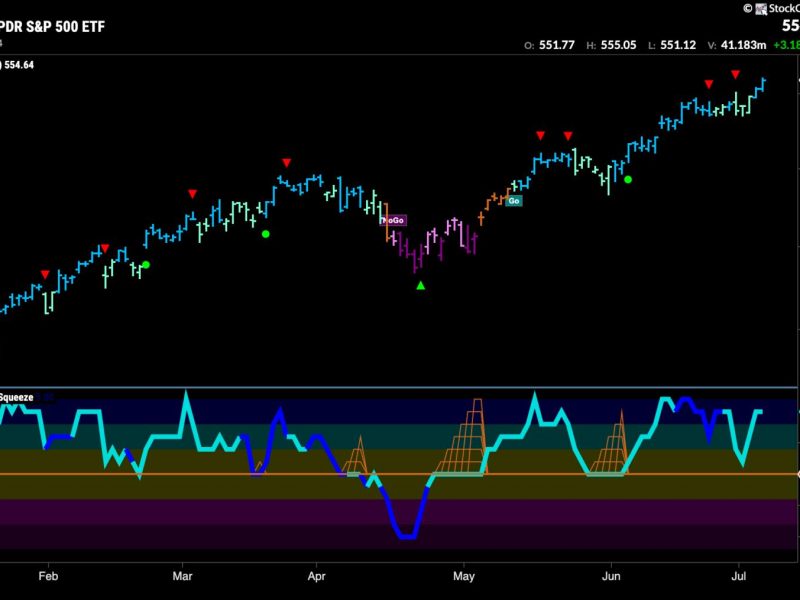The image size is (800, 600).
Task: Click the green dot marker in late February
Action: (146, 264)
